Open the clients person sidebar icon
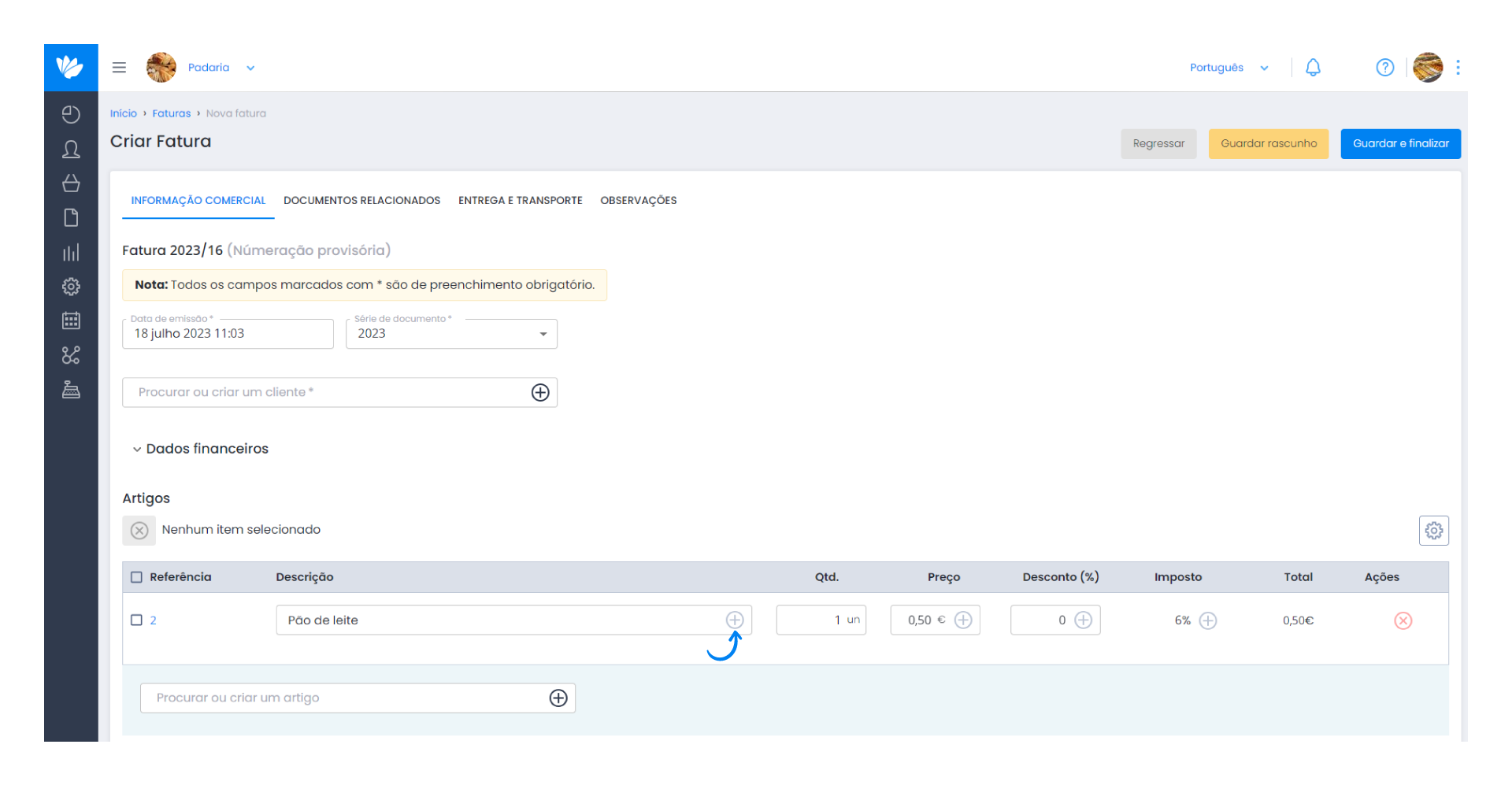Screen dimensions: 1512x785 [71, 150]
